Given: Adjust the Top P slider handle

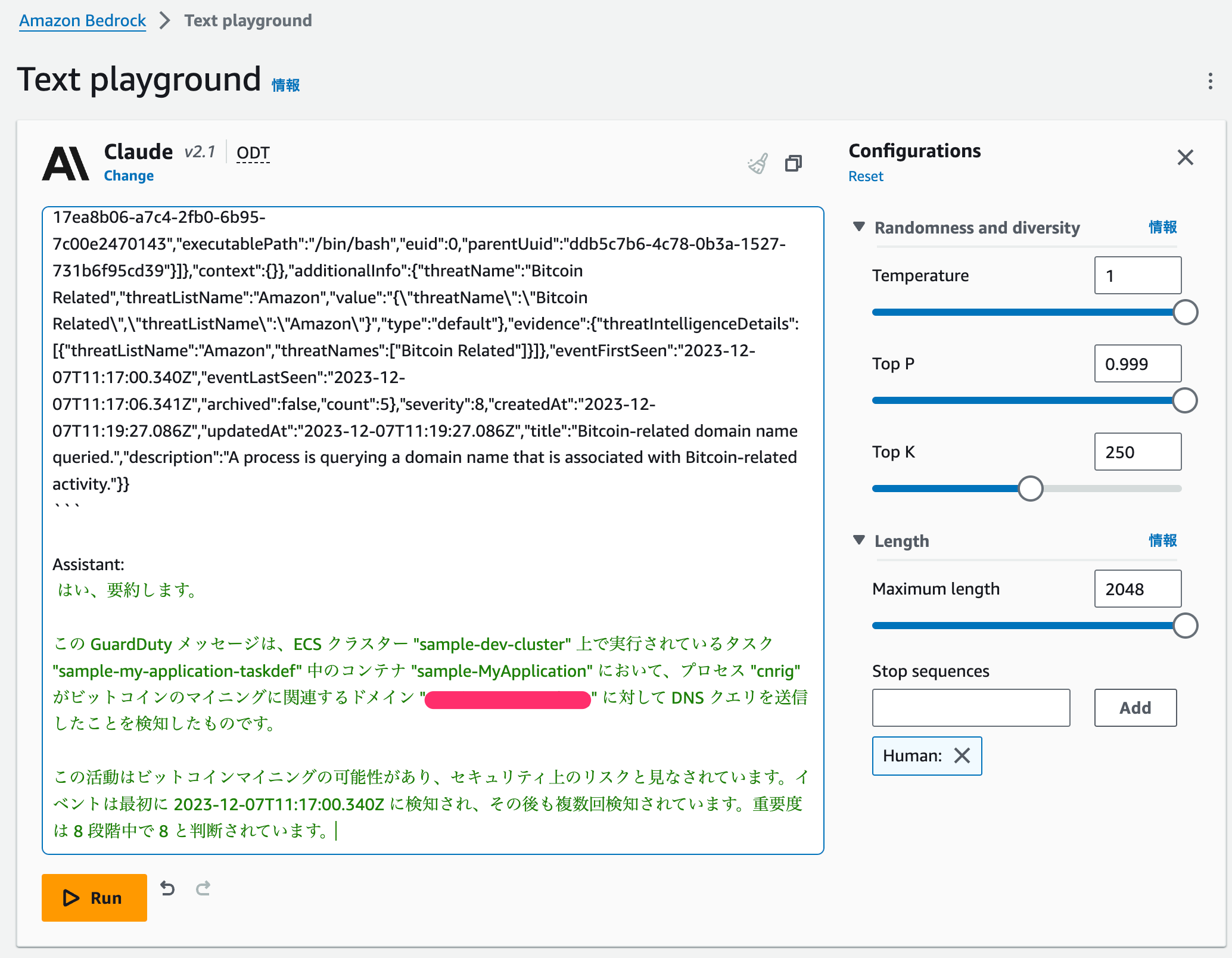Looking at the screenshot, I should click(x=1185, y=400).
